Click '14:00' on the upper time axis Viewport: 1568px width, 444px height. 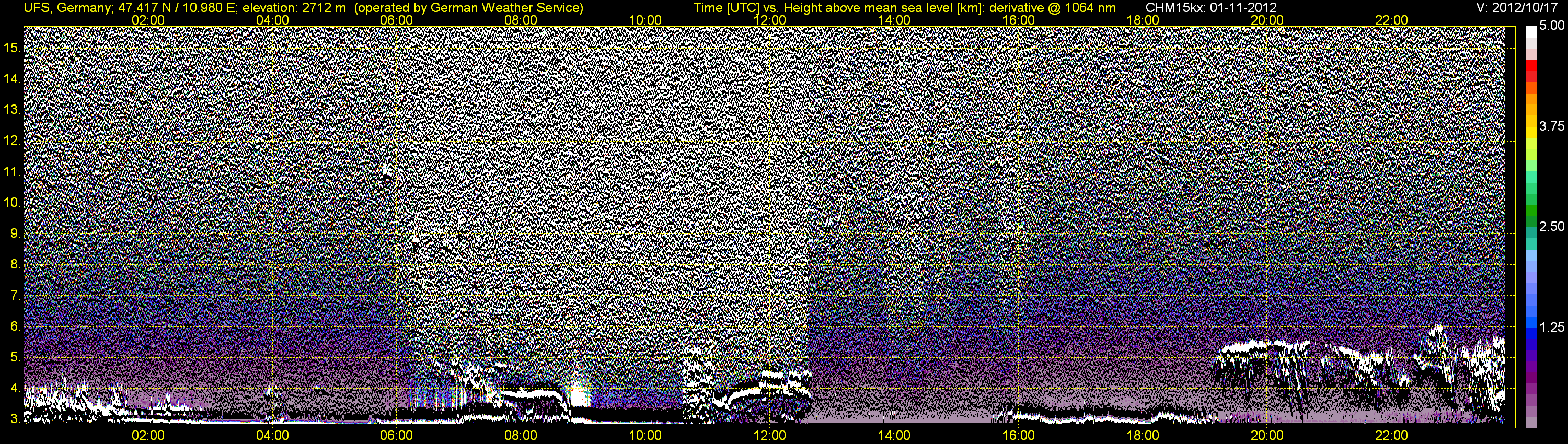click(x=894, y=20)
